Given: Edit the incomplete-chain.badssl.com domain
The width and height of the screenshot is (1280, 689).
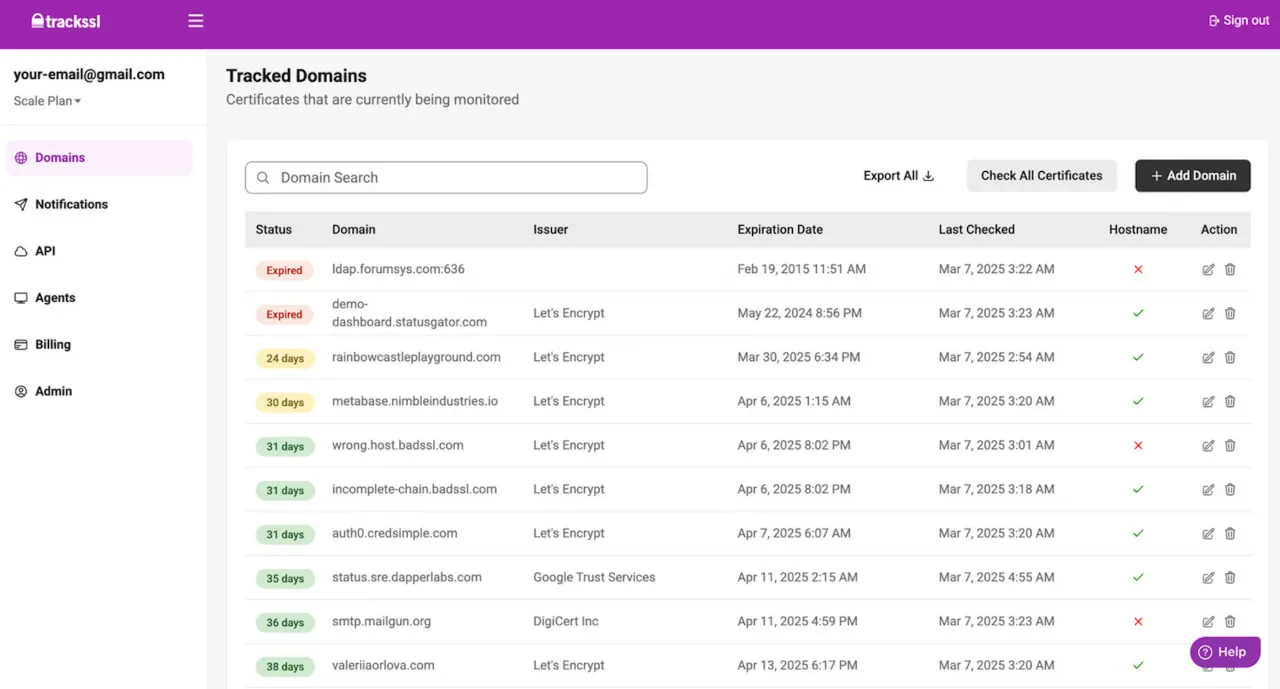Looking at the screenshot, I should click(1208, 490).
